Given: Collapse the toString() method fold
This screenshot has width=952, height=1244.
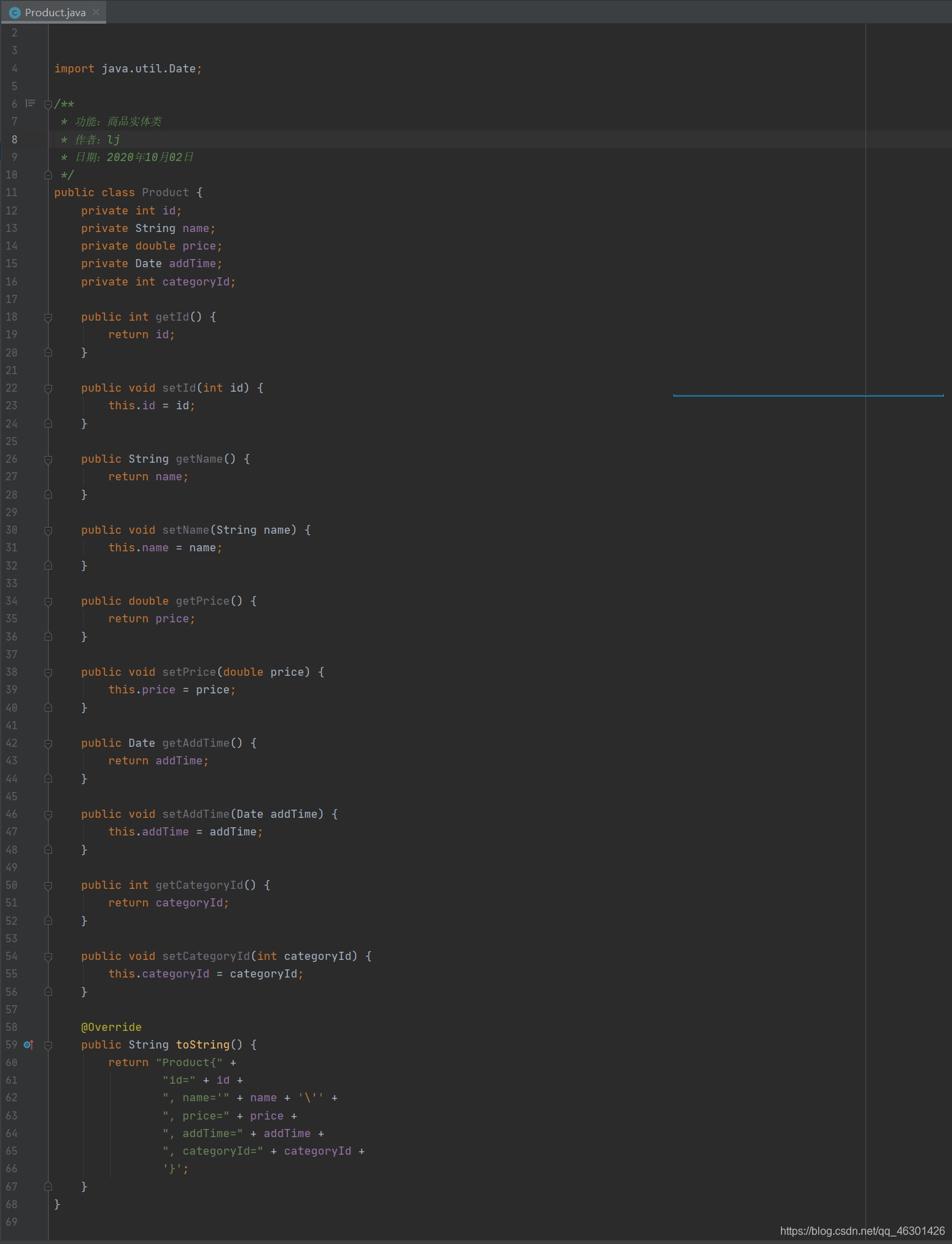Looking at the screenshot, I should click(x=48, y=1045).
